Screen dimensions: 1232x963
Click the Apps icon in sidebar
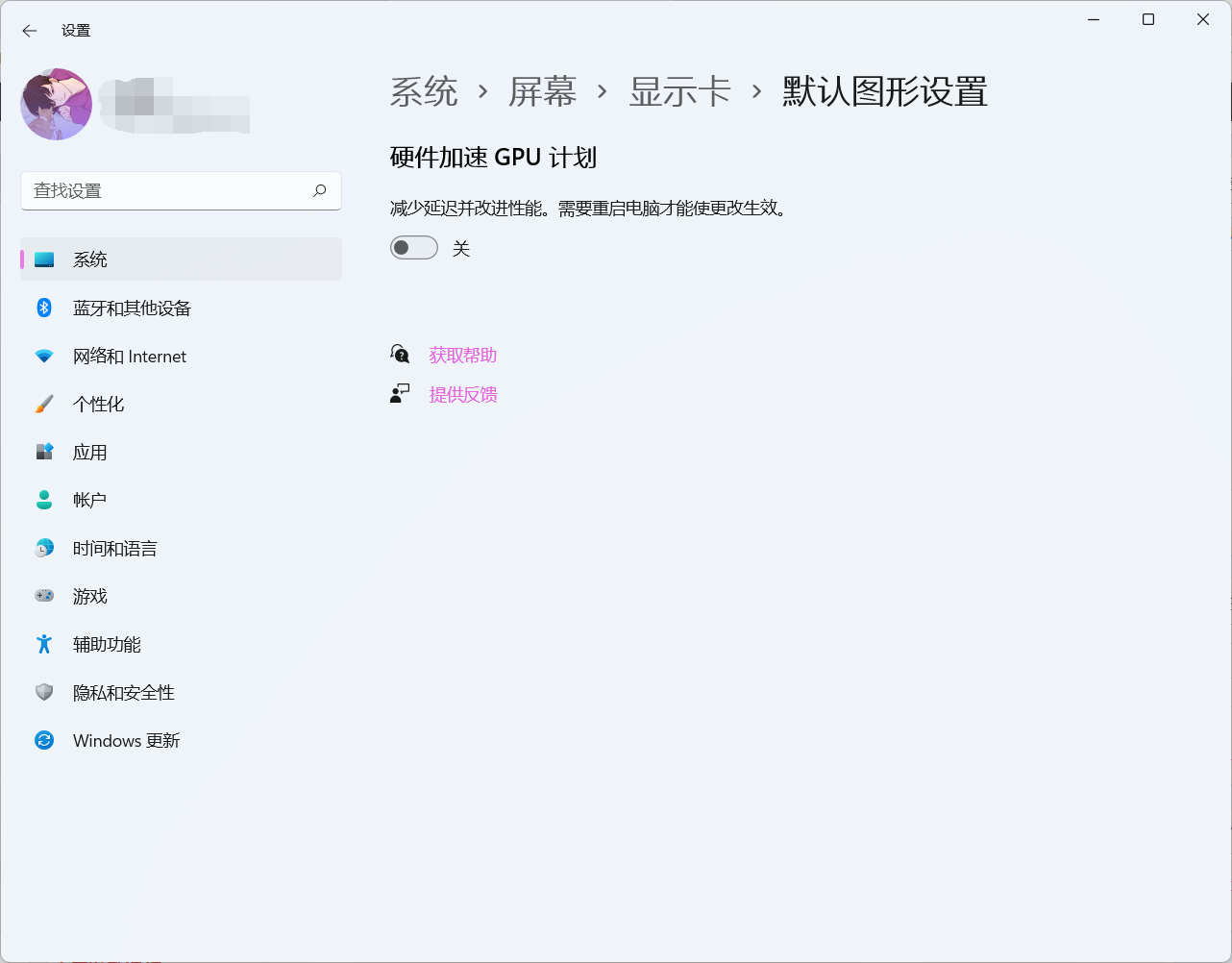tap(44, 452)
